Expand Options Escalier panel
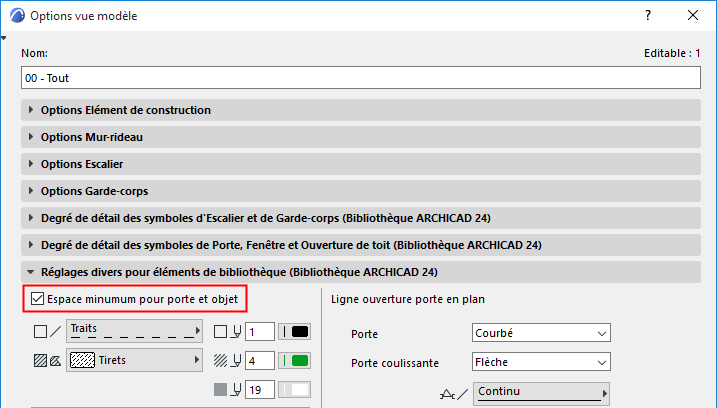 [x=361, y=164]
